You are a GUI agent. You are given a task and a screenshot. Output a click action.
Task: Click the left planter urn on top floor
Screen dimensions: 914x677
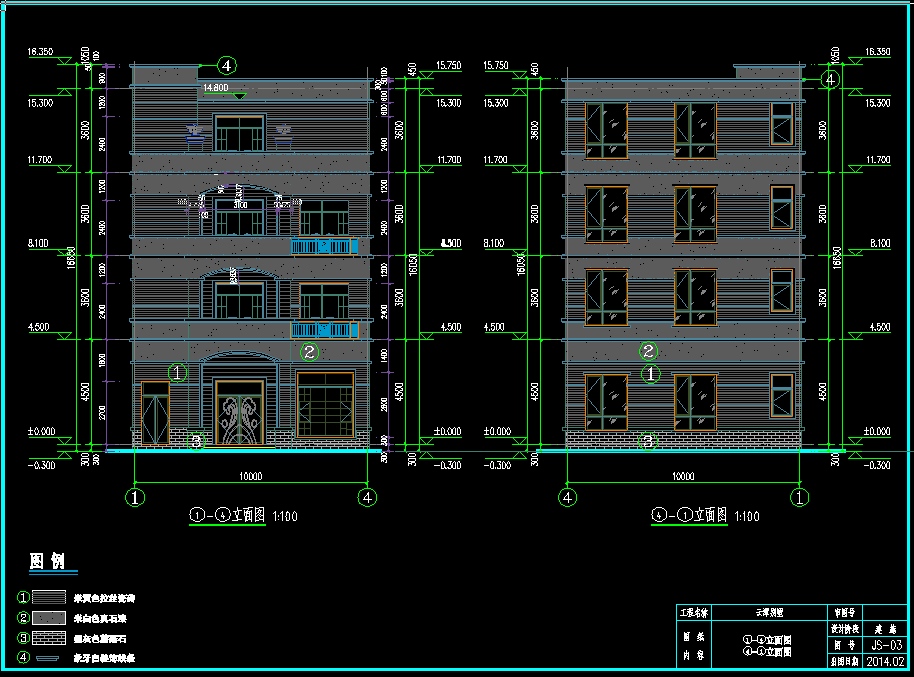point(195,132)
